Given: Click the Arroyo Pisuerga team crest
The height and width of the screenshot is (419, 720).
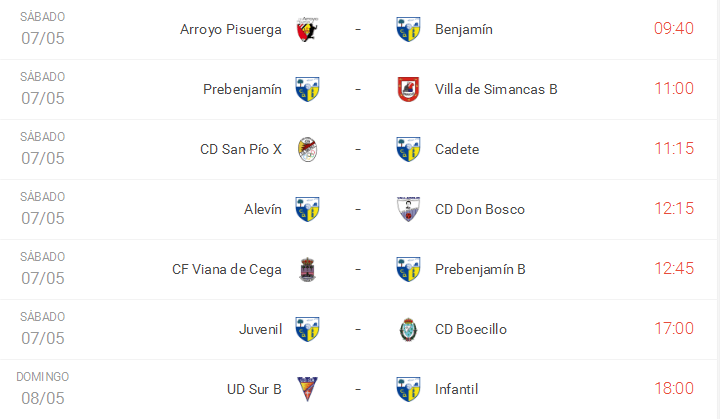Looking at the screenshot, I should 308,29.
